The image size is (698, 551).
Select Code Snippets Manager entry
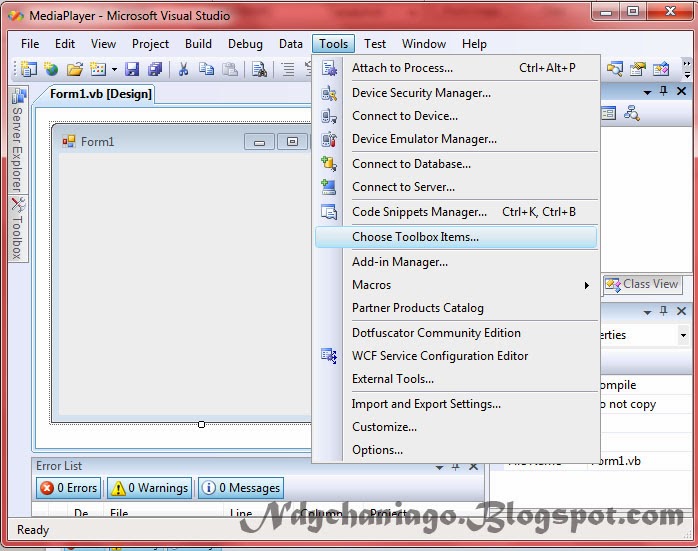pyautogui.click(x=456, y=212)
